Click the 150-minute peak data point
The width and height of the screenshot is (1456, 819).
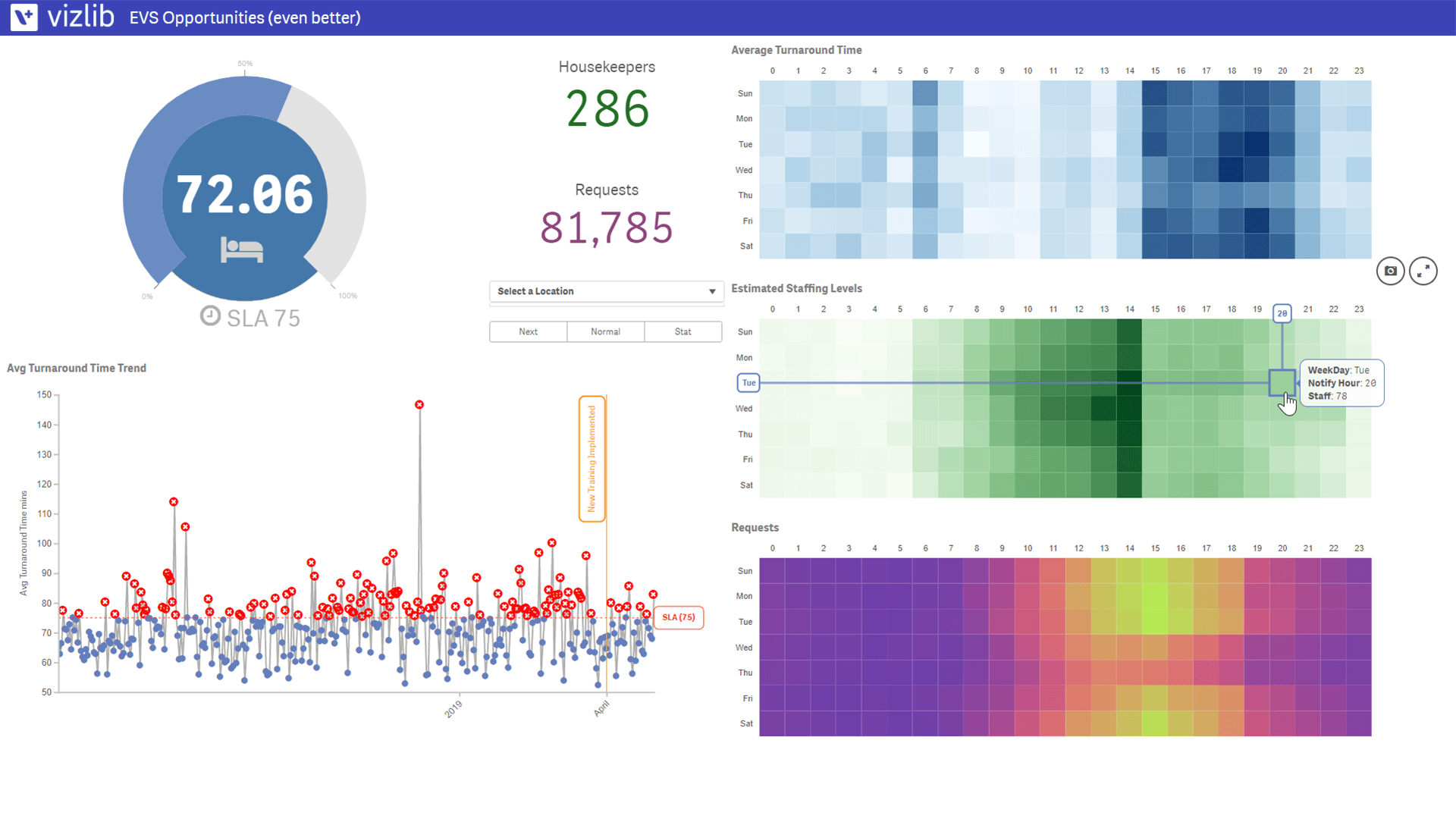[x=419, y=405]
